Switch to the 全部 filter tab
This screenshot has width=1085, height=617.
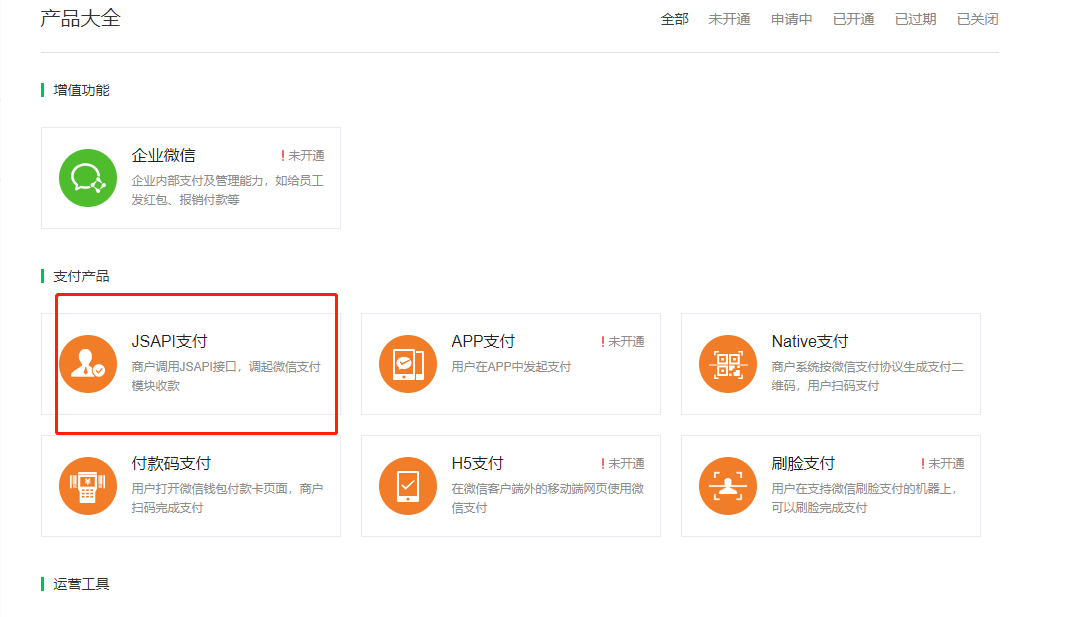coord(675,19)
